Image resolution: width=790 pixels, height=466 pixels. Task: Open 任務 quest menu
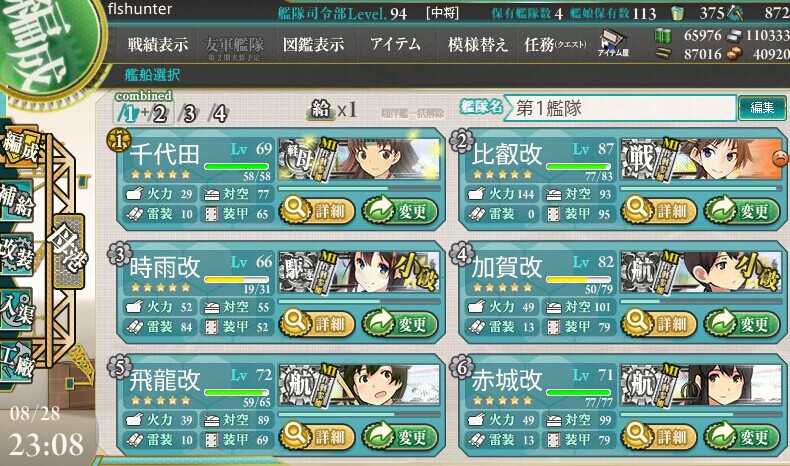click(555, 44)
